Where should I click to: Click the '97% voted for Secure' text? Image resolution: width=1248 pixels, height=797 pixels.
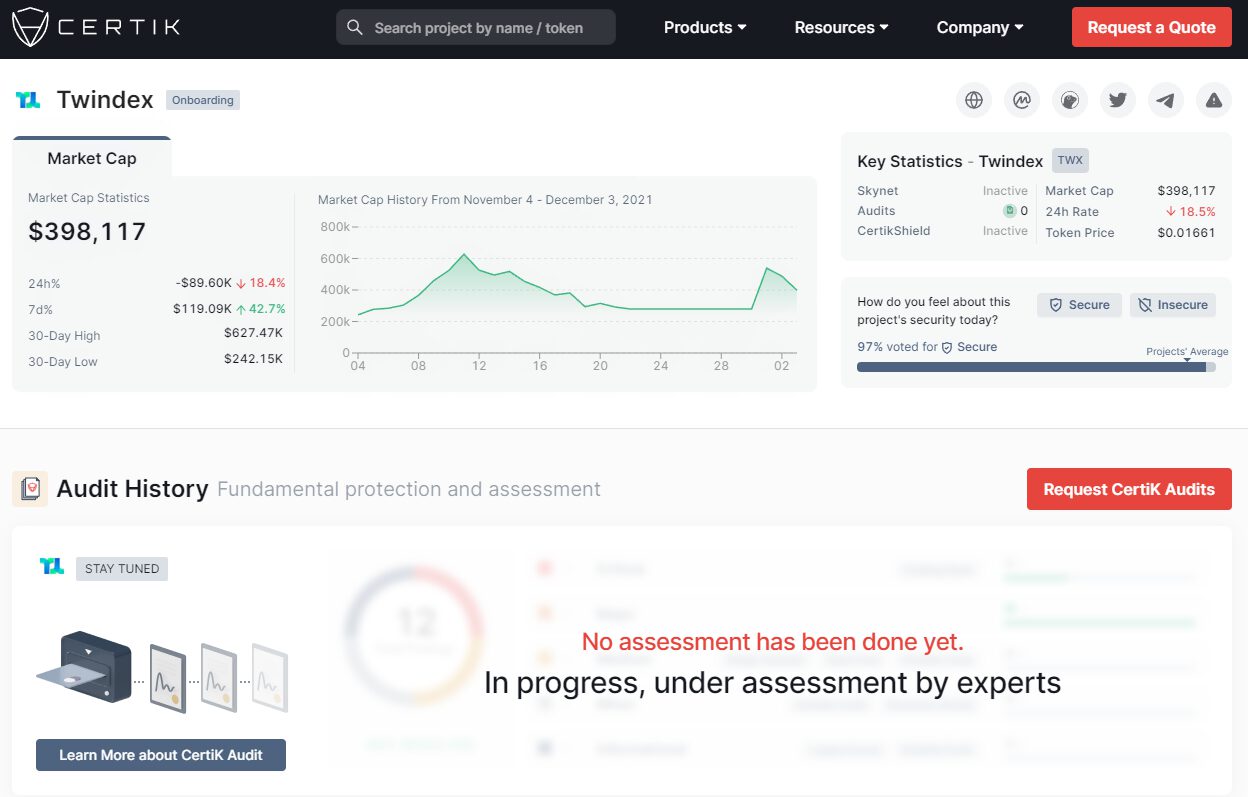click(927, 347)
